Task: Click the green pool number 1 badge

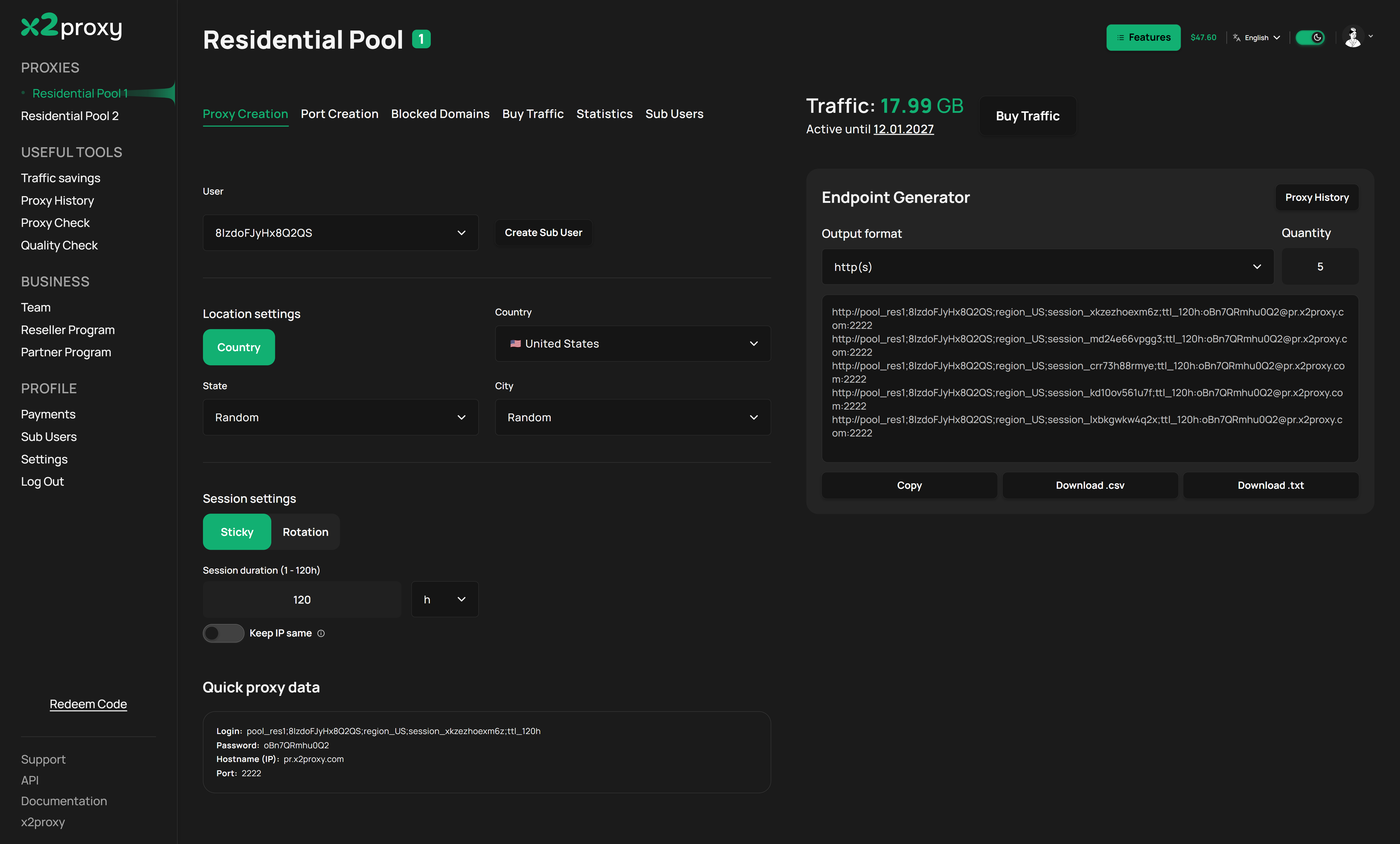Action: point(421,39)
